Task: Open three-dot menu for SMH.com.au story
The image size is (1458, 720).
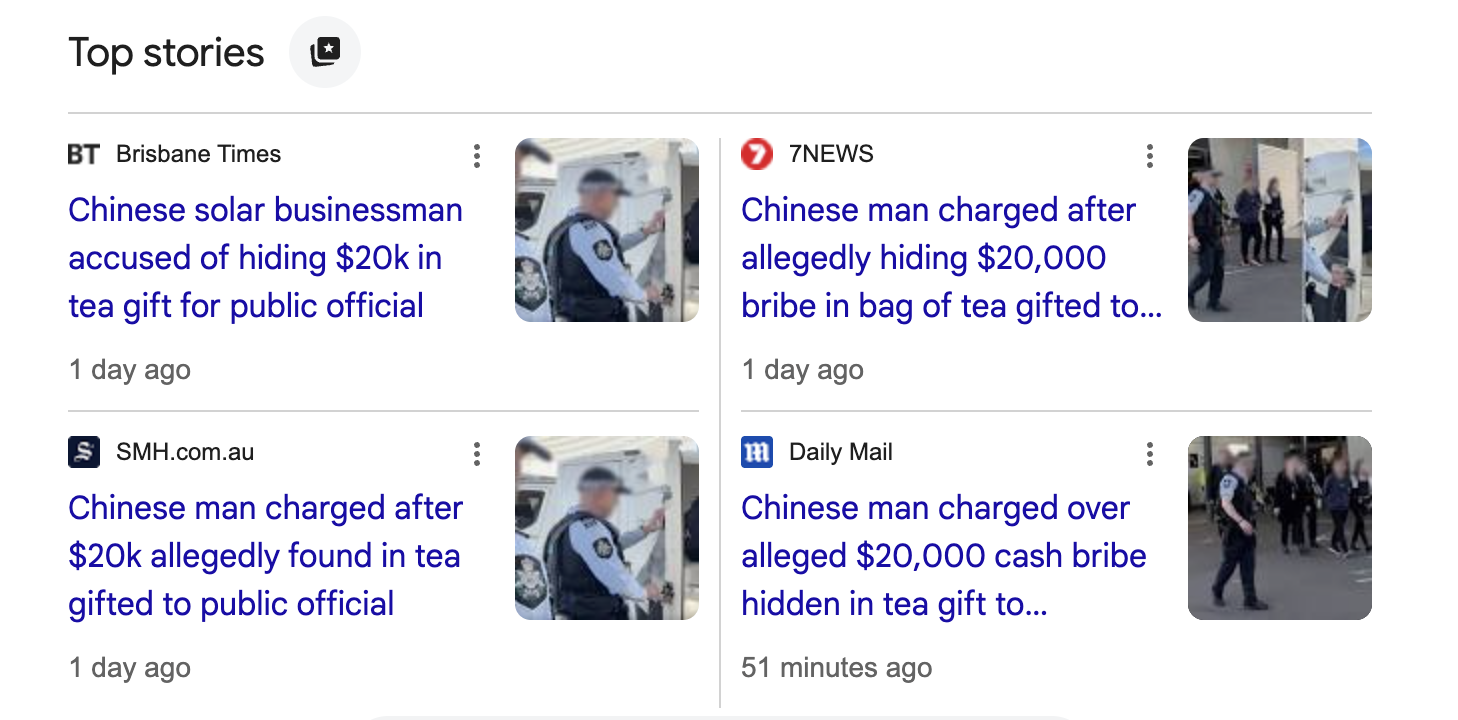Action: (477, 453)
